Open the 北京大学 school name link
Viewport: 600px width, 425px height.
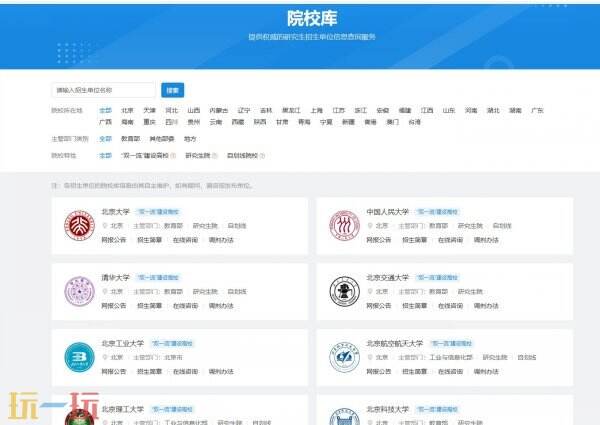116,212
